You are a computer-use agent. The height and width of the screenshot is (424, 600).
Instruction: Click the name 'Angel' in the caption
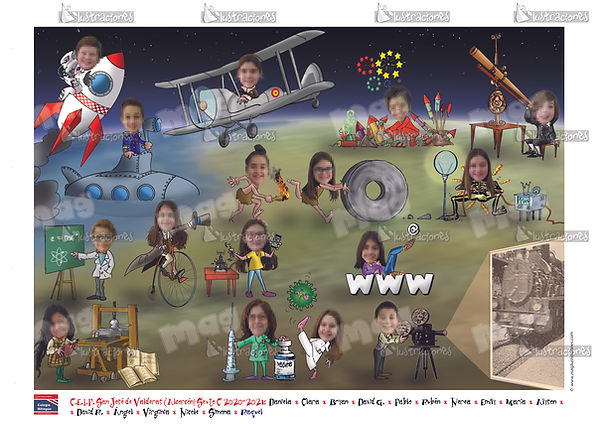[124, 413]
